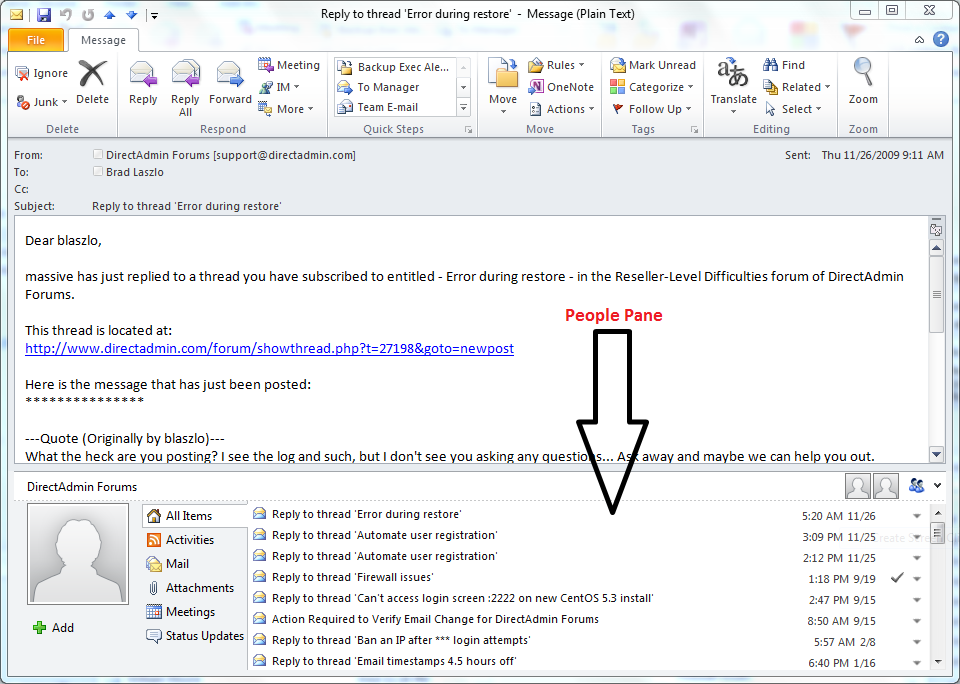
Task: Send message to OneNote
Action: click(561, 87)
